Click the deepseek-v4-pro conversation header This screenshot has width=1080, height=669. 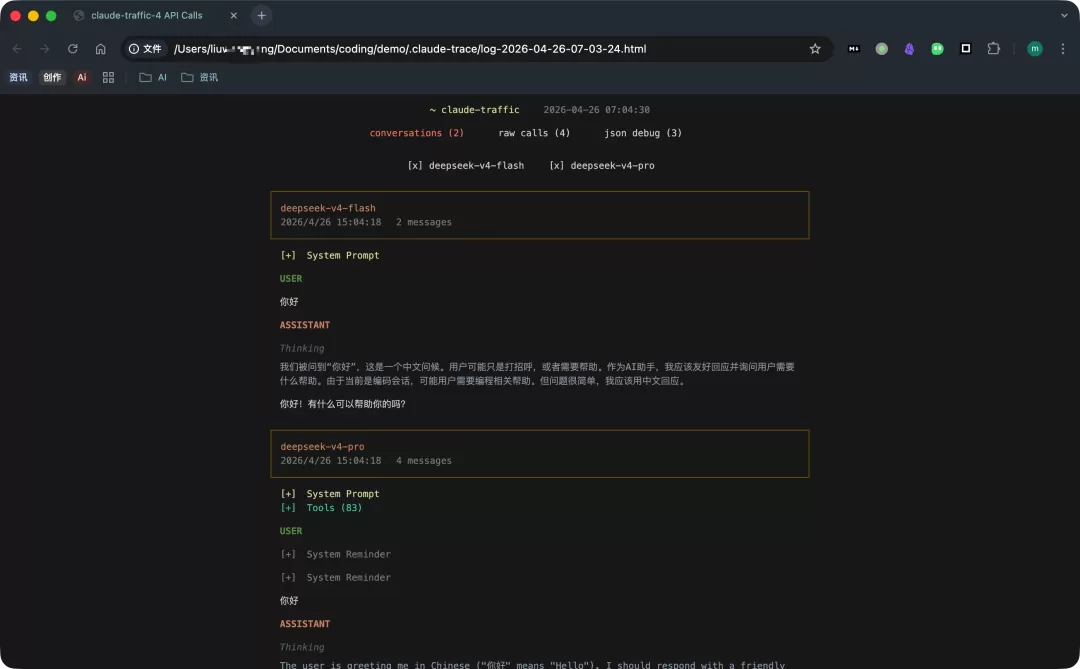[539, 453]
